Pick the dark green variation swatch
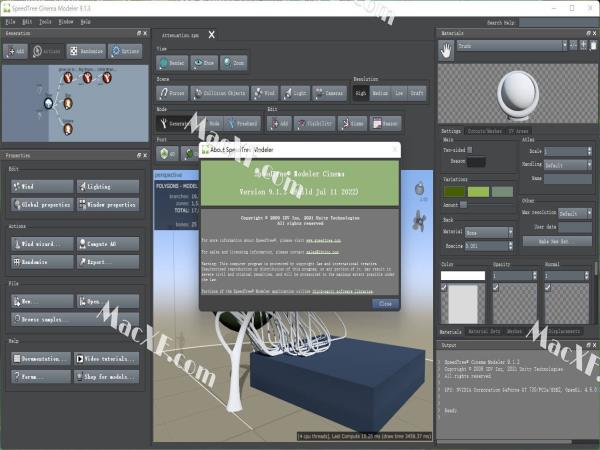Viewport: 600px width, 450px height. pyautogui.click(x=454, y=192)
